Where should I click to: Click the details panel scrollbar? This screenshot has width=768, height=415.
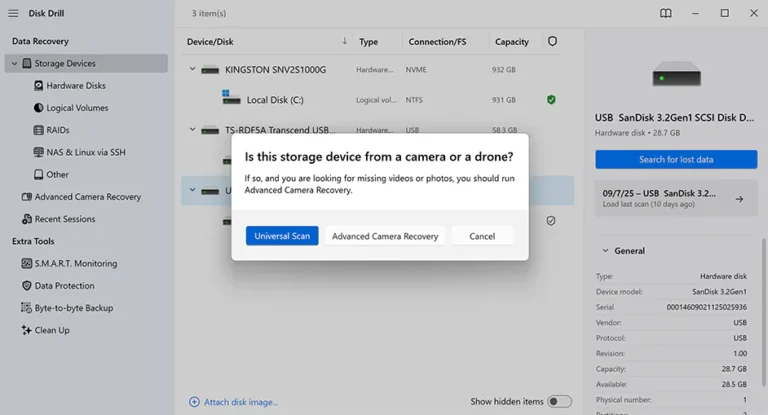[764, 312]
